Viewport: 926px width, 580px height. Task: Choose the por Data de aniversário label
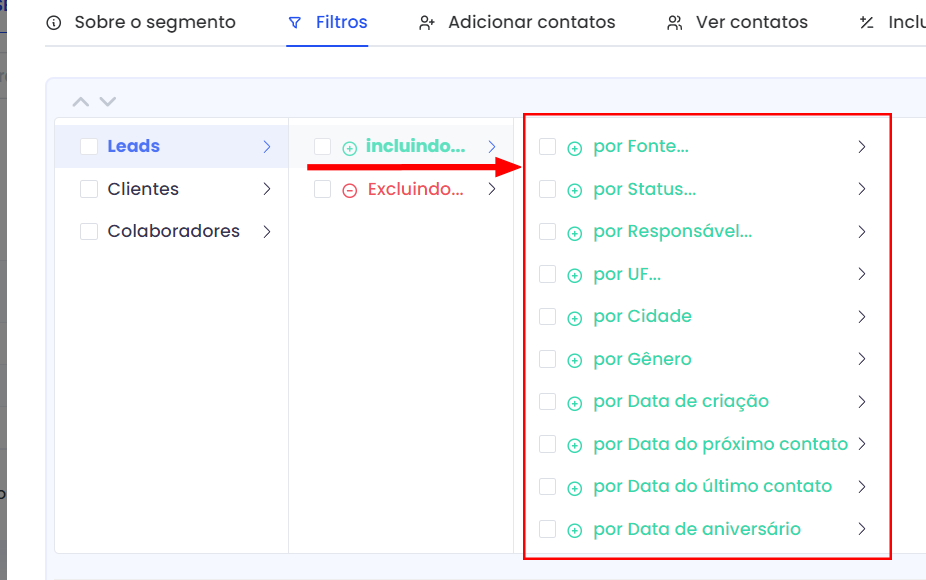[x=696, y=529]
